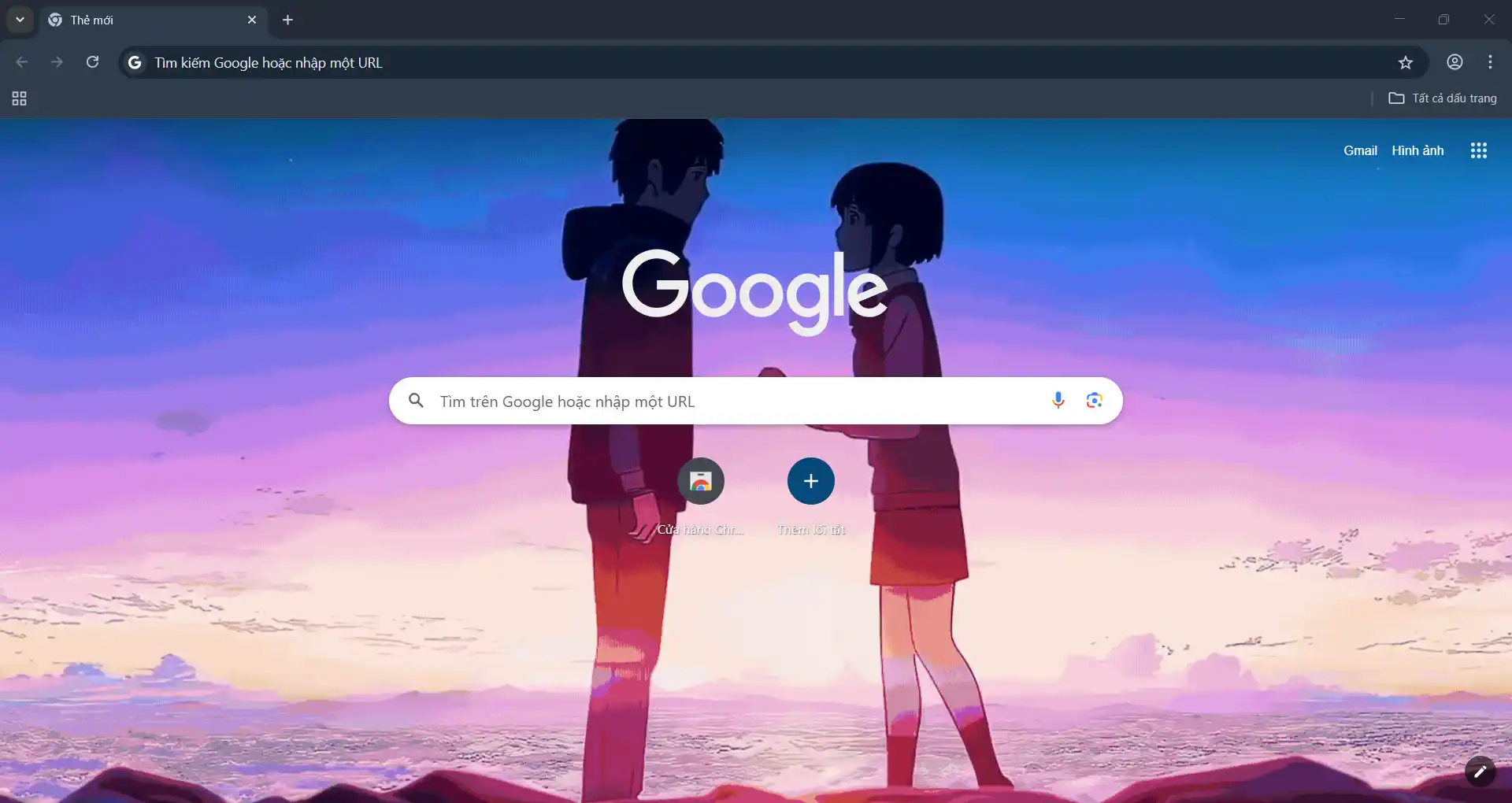Click the grid icon below the toolbar

[x=19, y=98]
